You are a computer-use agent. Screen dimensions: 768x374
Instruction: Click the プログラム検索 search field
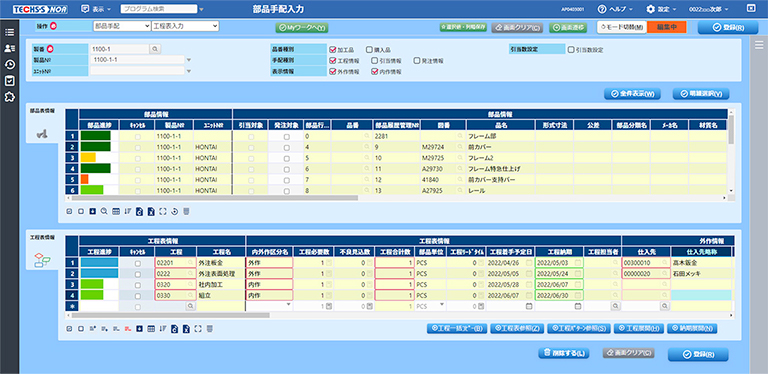[x=159, y=9]
